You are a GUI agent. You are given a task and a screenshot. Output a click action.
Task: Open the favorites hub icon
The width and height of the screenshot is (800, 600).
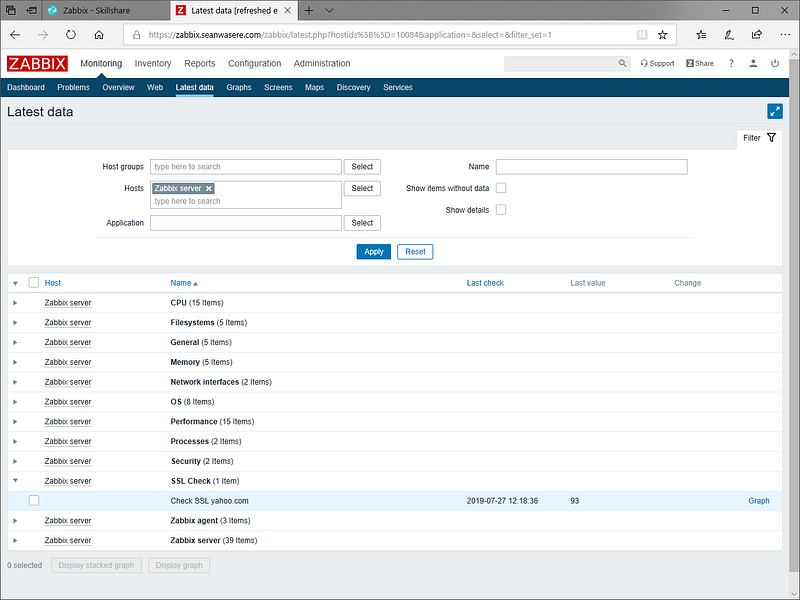coord(702,35)
